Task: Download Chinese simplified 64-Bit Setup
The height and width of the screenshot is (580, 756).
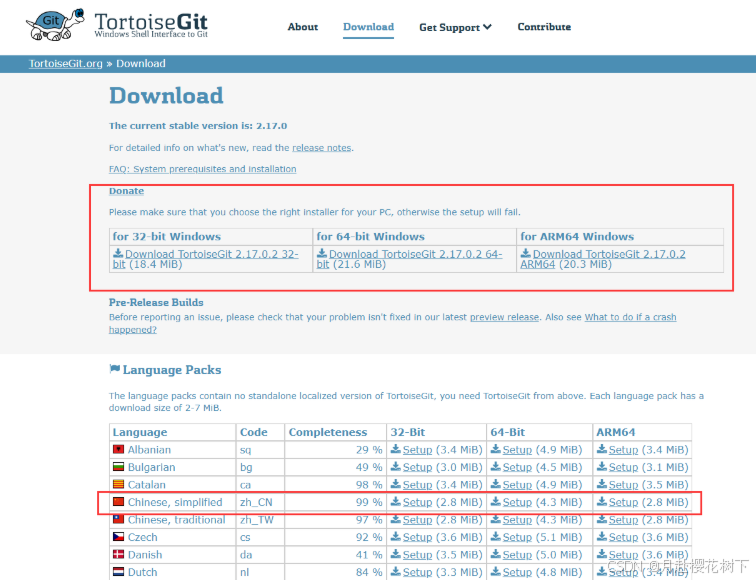Action: [517, 502]
